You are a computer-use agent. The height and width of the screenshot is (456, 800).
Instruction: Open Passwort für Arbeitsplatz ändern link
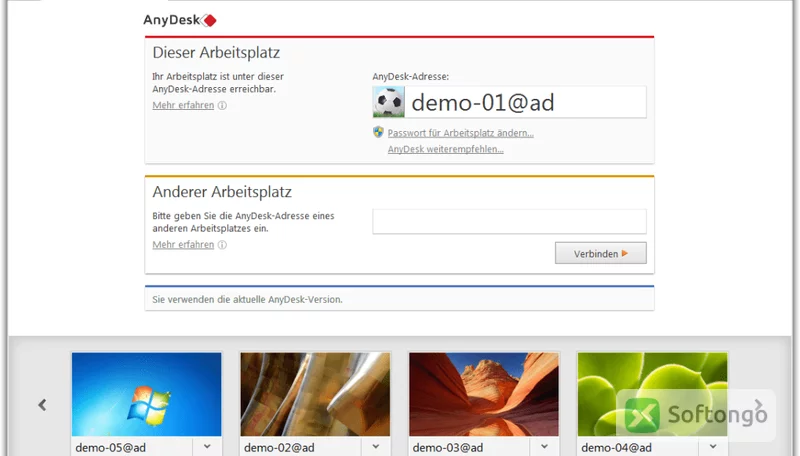pos(460,133)
